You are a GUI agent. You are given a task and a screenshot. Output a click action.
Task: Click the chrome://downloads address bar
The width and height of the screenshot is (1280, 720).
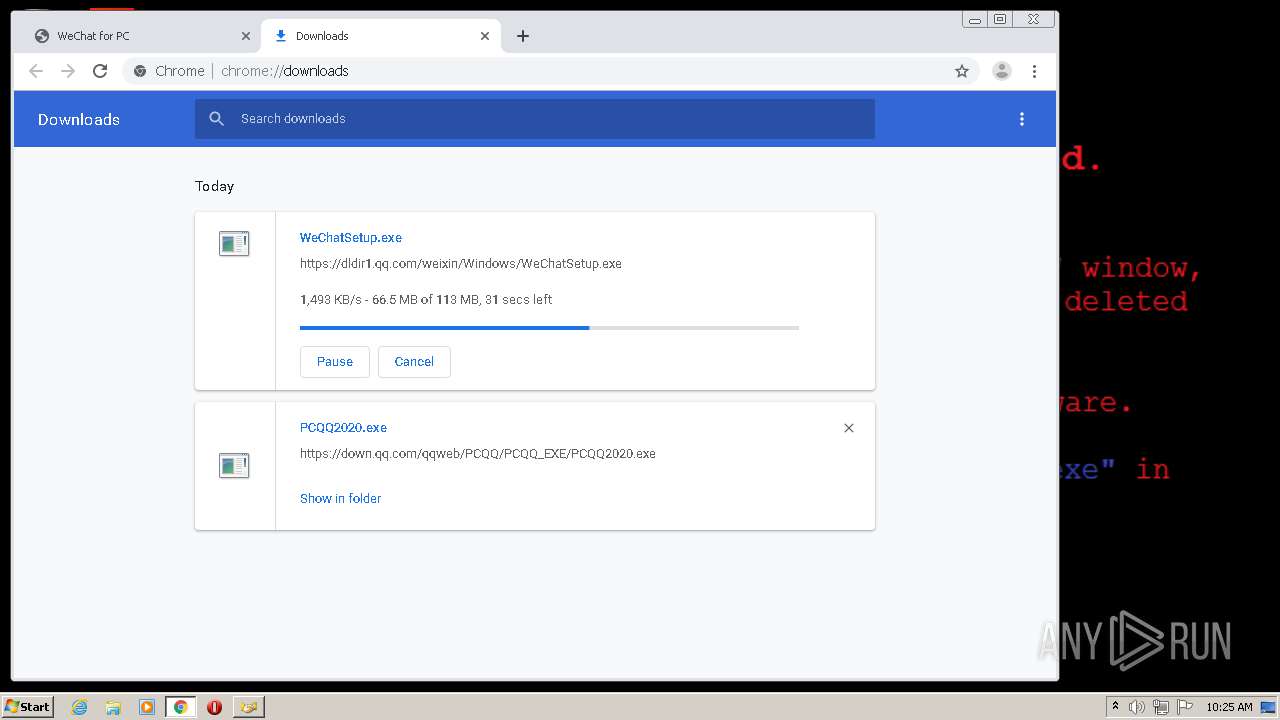click(550, 71)
